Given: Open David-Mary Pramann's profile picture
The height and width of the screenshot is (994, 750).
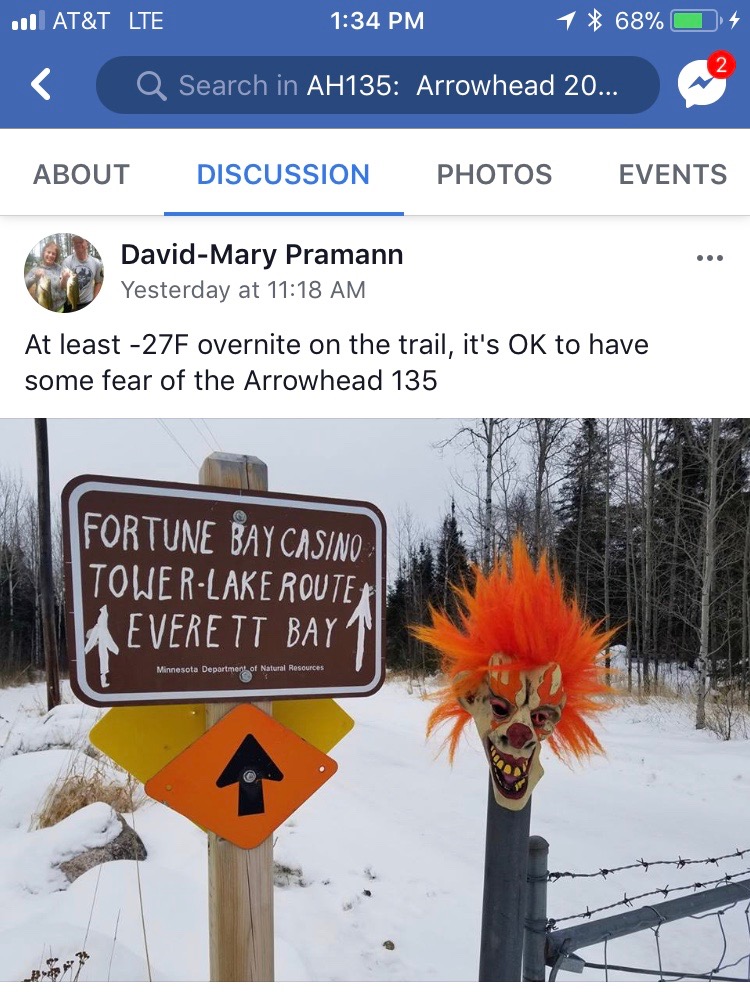Looking at the screenshot, I should click(x=63, y=273).
